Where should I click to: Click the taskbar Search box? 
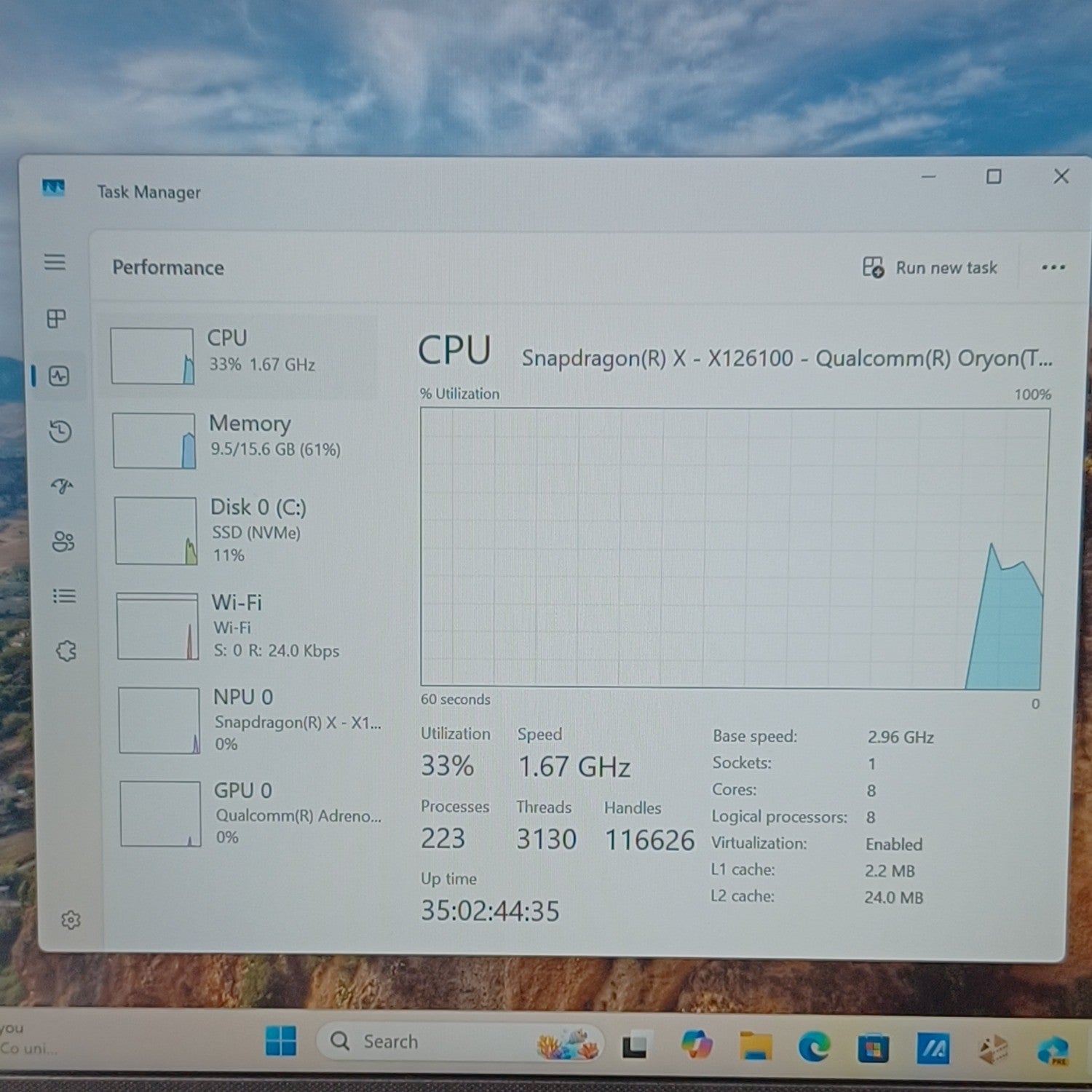[x=460, y=1042]
